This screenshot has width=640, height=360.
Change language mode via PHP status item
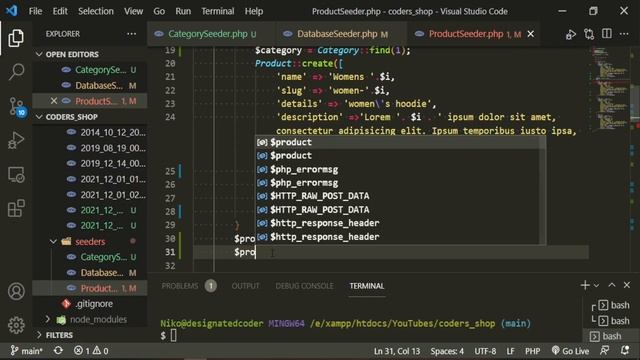click(x=532, y=351)
